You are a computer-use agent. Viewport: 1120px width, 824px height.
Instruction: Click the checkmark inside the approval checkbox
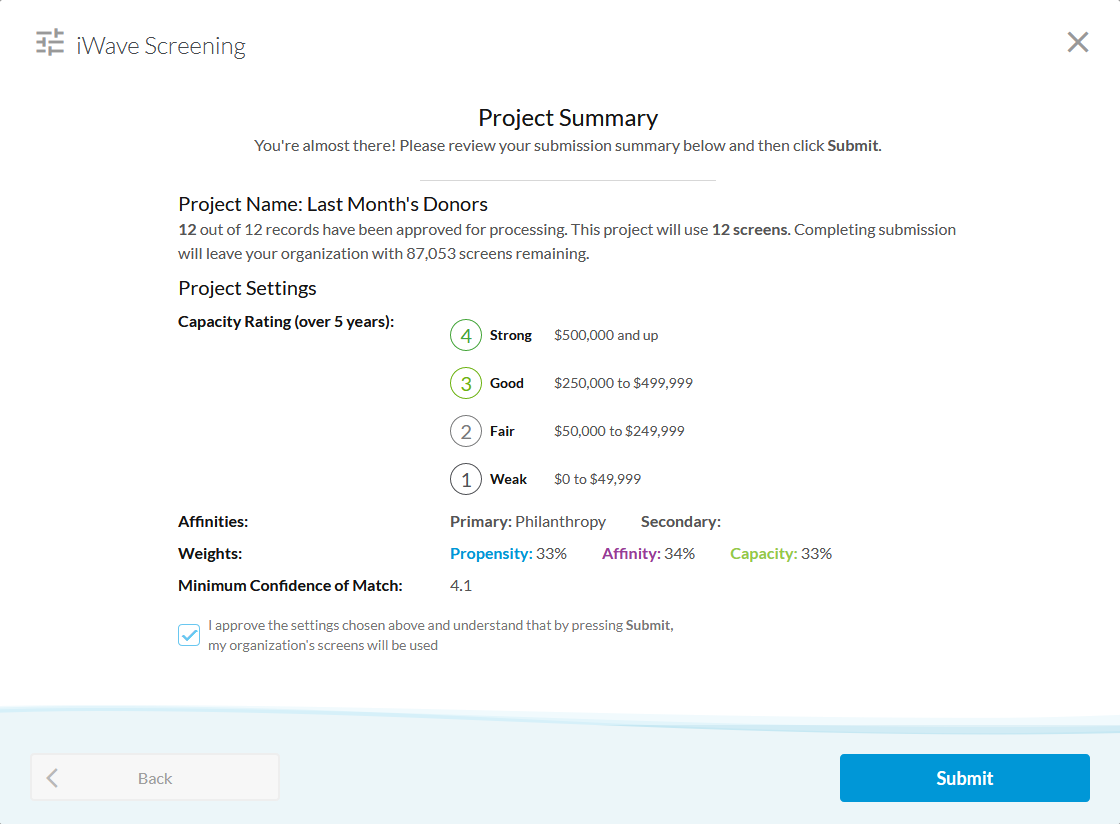188,634
